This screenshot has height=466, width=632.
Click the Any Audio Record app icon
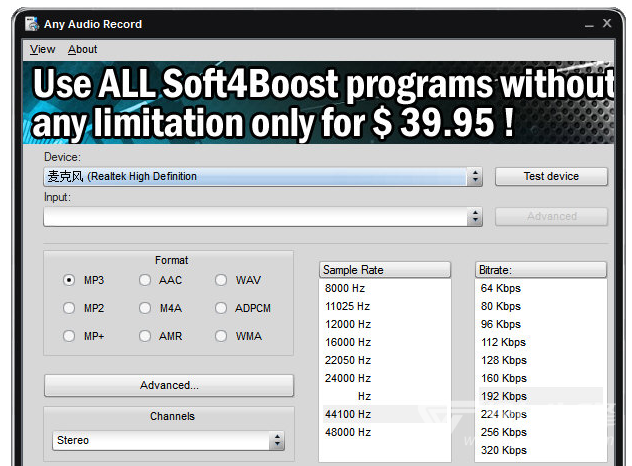31,24
